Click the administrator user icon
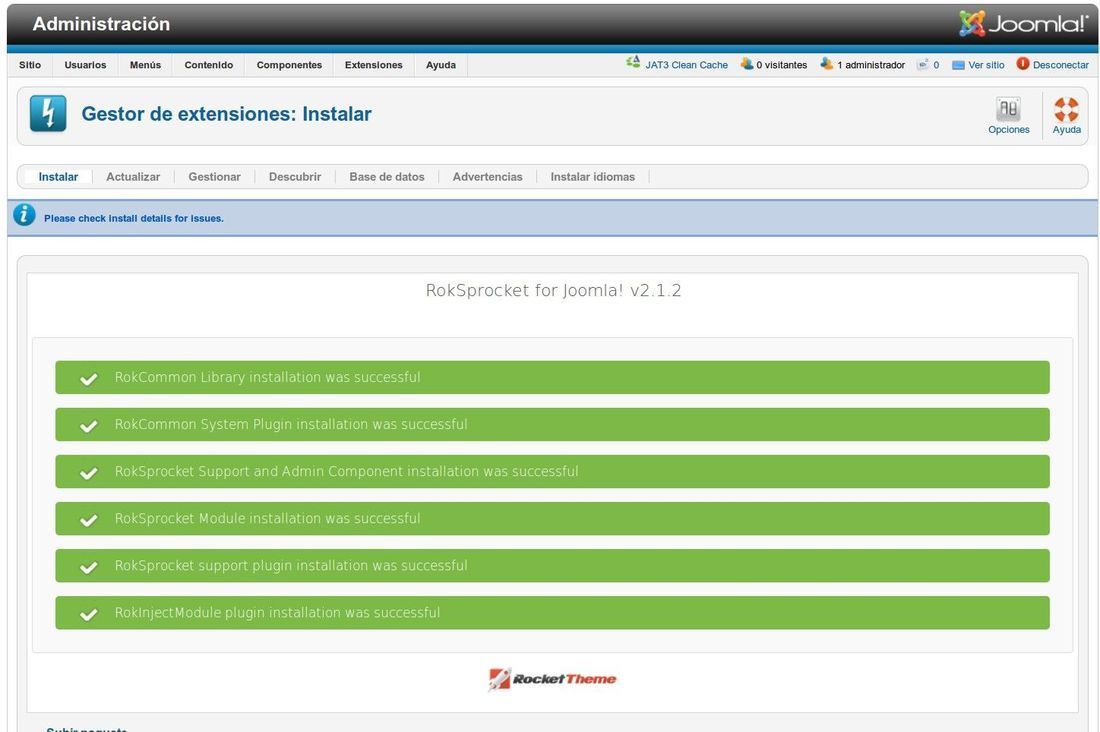 (827, 64)
